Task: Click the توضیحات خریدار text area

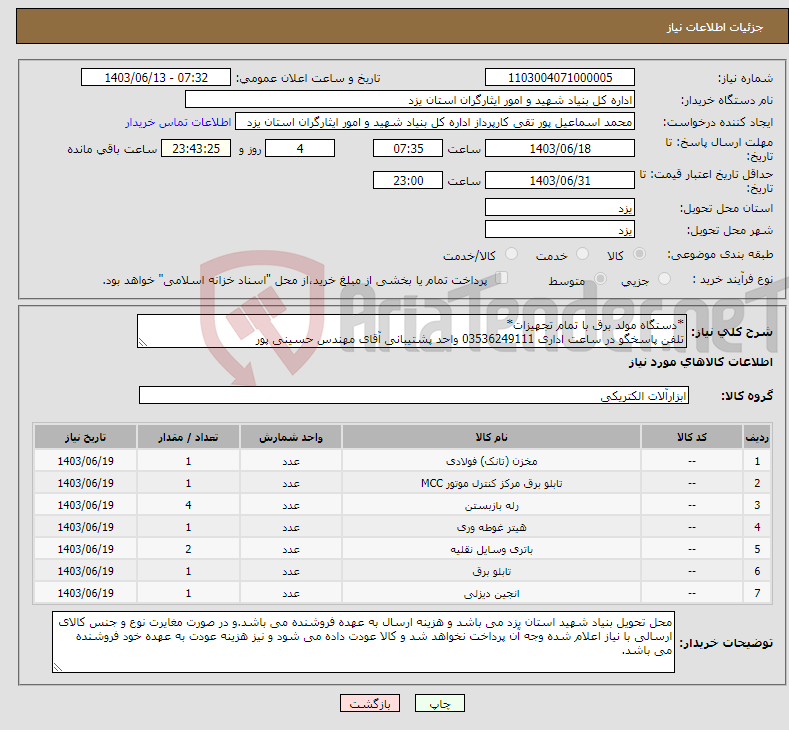Action: click(x=363, y=642)
